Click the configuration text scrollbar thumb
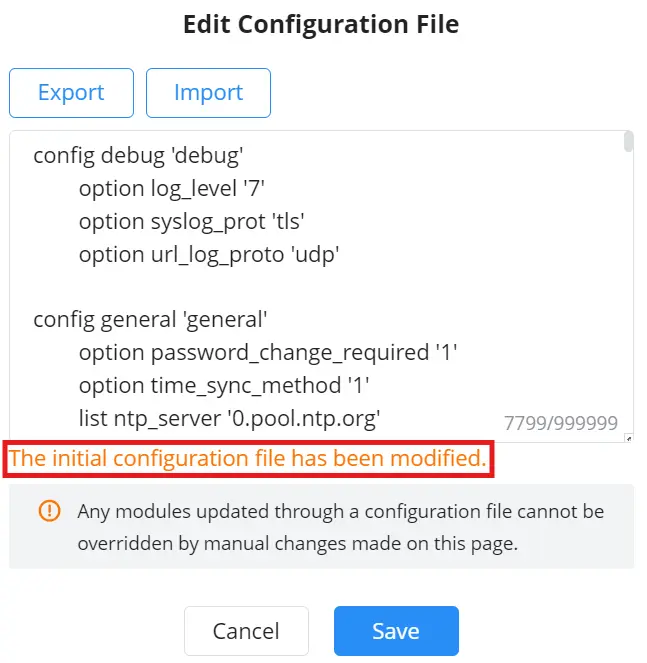Screen dimensions: 647x663 pos(628,141)
